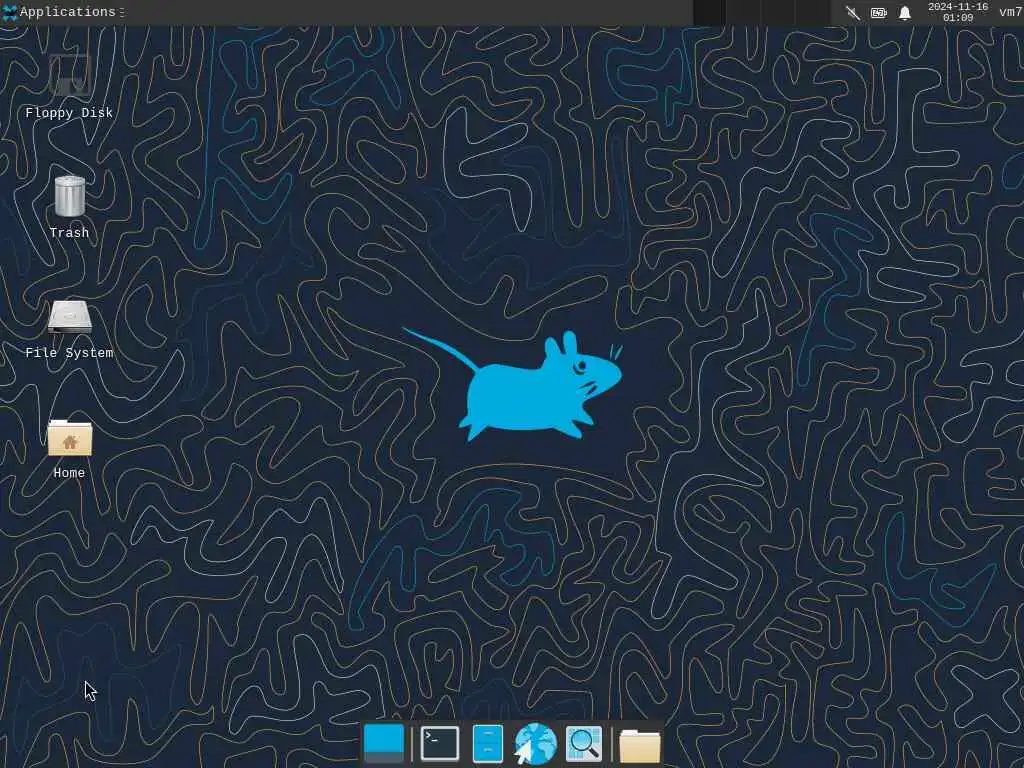
Task: Click the Home label text
Action: point(69,473)
